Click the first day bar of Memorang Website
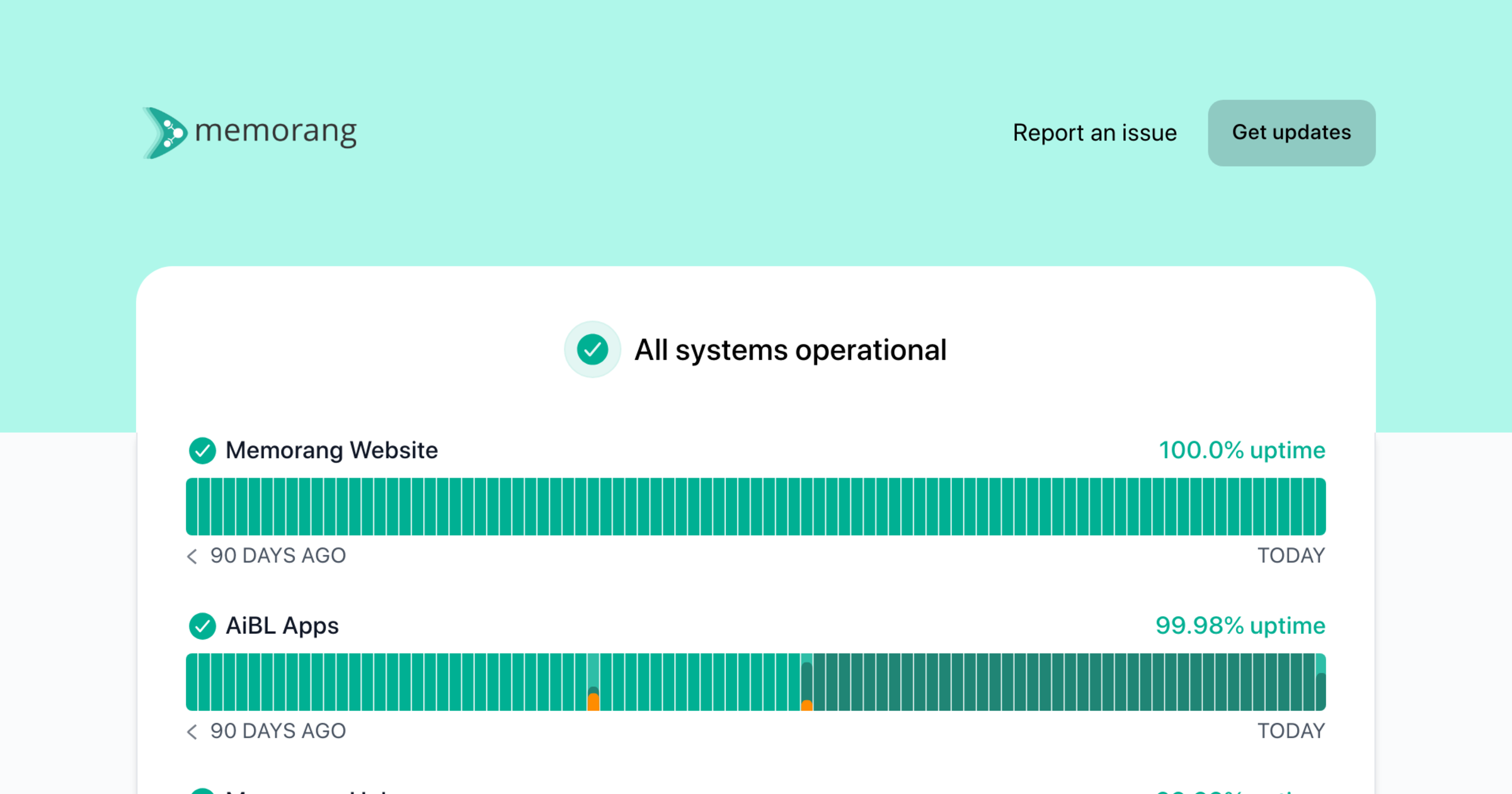Image resolution: width=1512 pixels, height=794 pixels. tap(192, 507)
